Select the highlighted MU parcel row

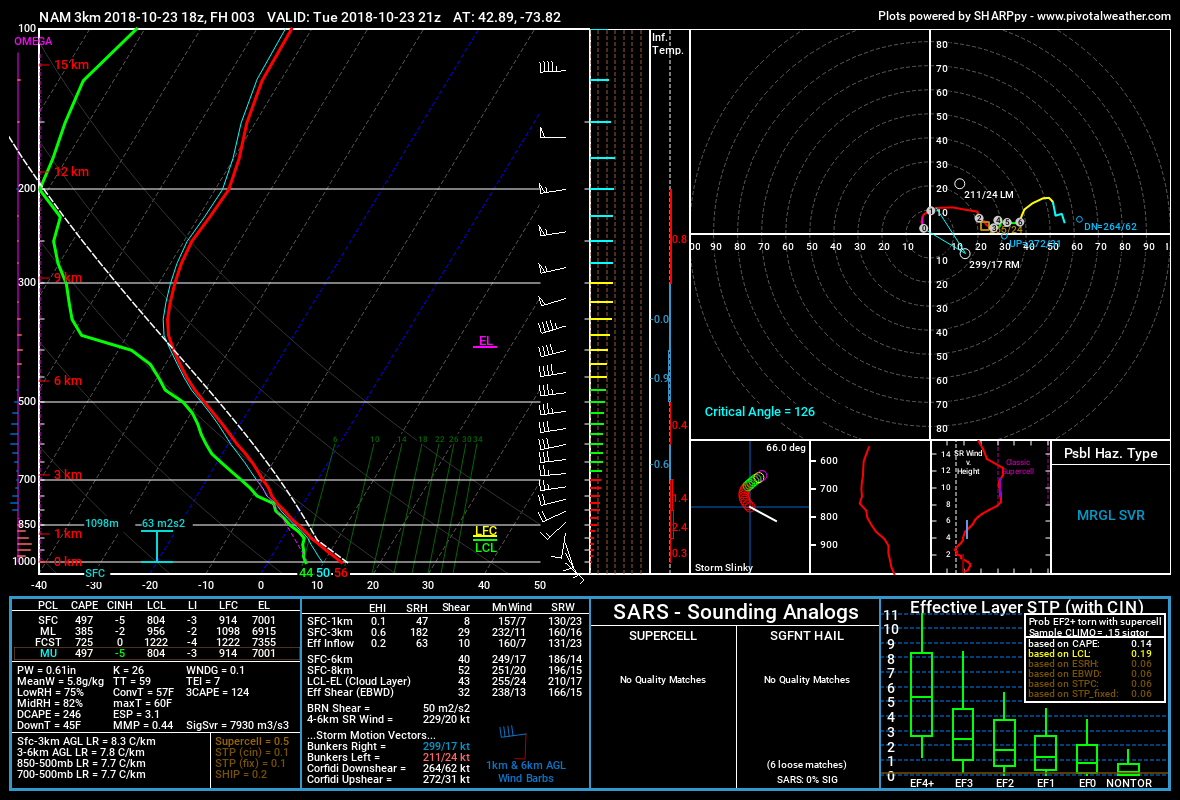click(157, 653)
